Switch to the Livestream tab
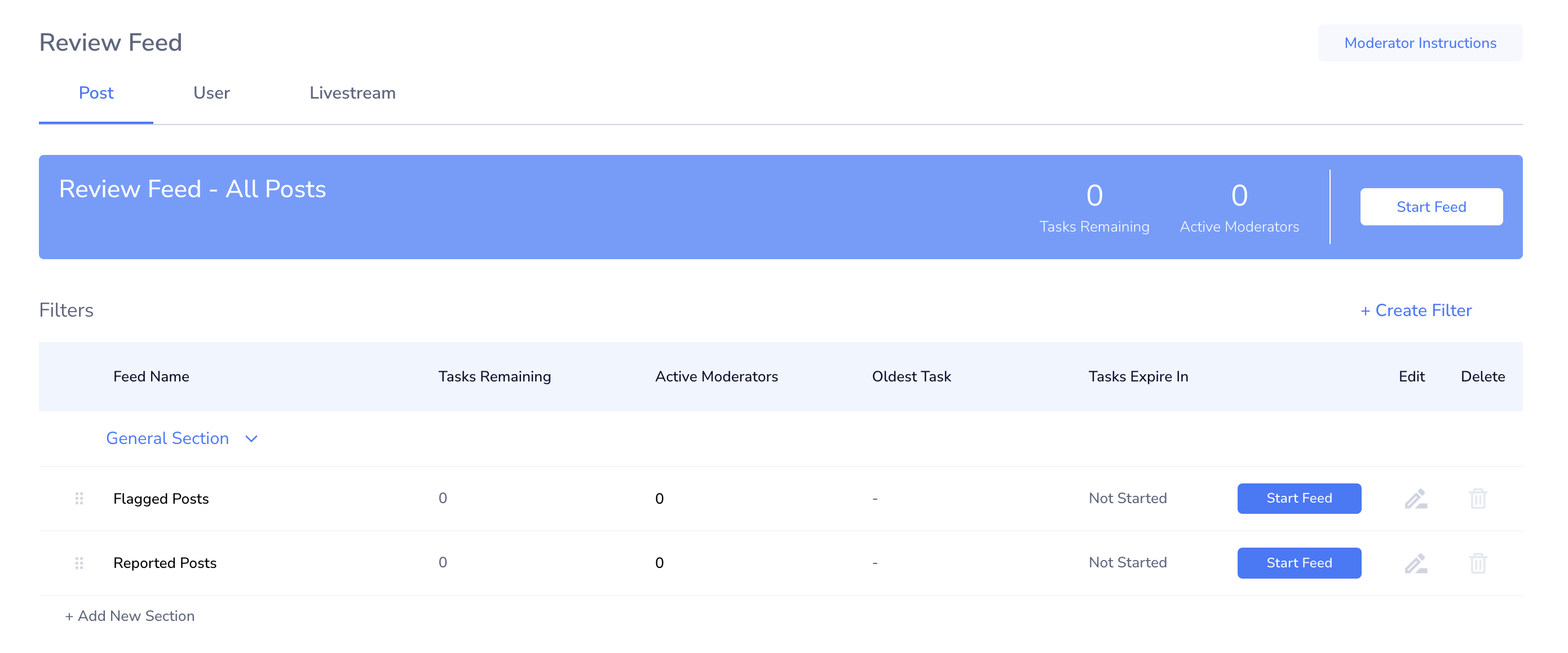 point(352,93)
